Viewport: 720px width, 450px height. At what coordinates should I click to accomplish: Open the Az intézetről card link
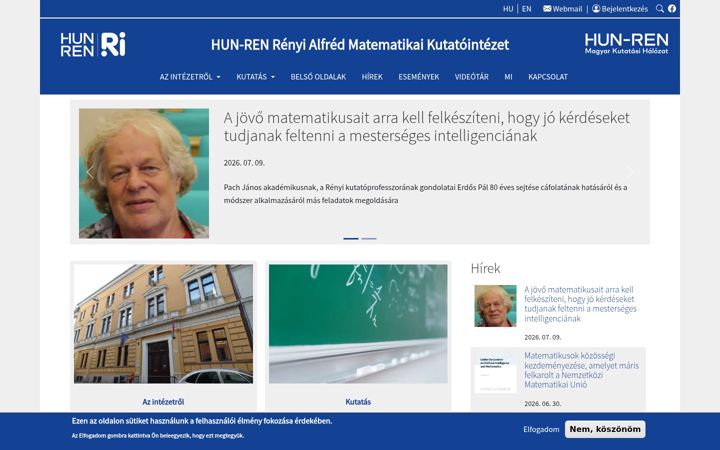pos(163,402)
